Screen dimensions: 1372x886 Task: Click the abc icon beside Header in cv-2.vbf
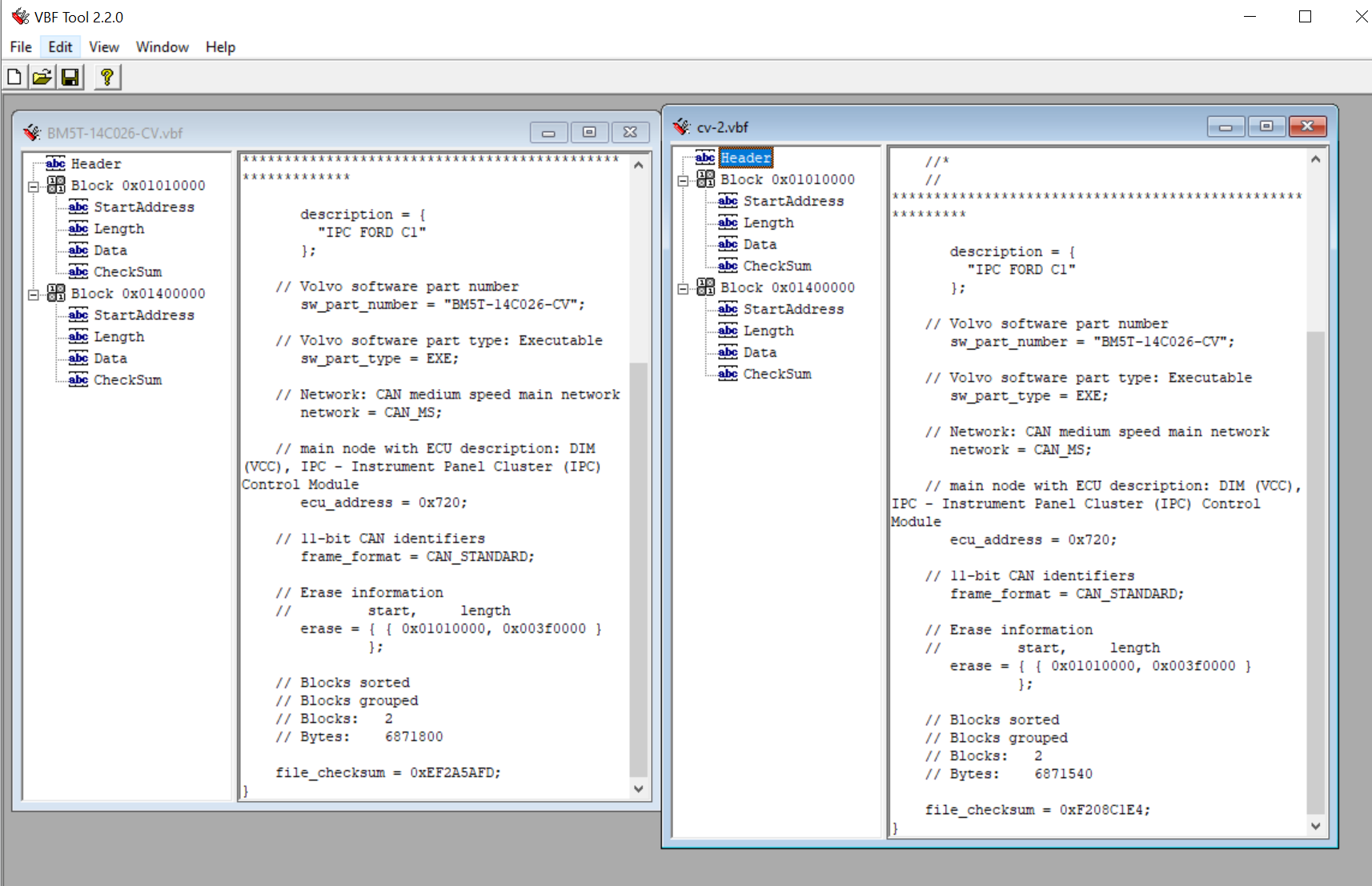pos(705,158)
